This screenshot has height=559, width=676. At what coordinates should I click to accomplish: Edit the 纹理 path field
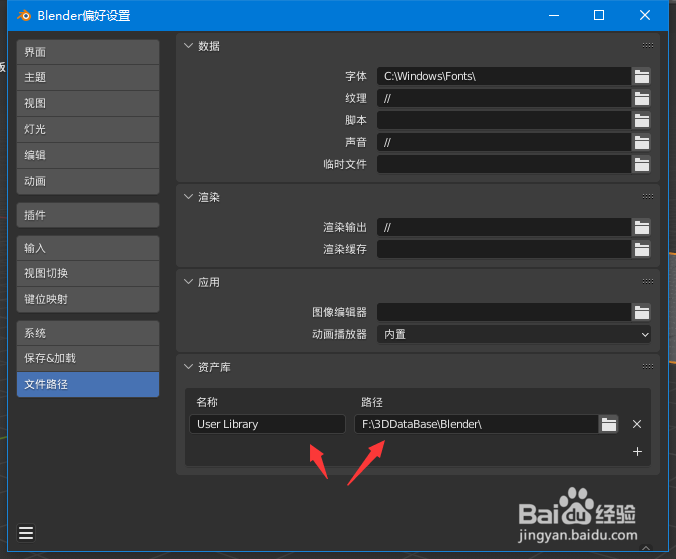[x=504, y=98]
